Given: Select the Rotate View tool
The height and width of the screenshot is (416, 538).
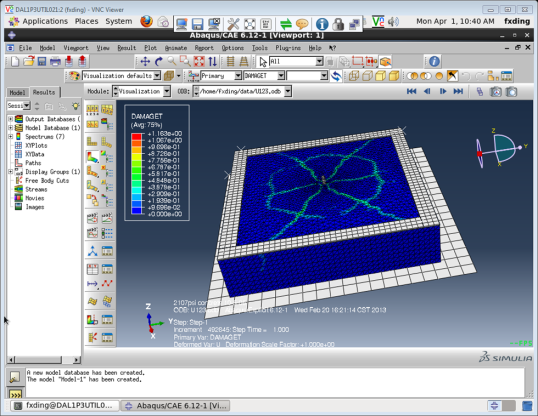Looking at the screenshot, I should tap(159, 61).
